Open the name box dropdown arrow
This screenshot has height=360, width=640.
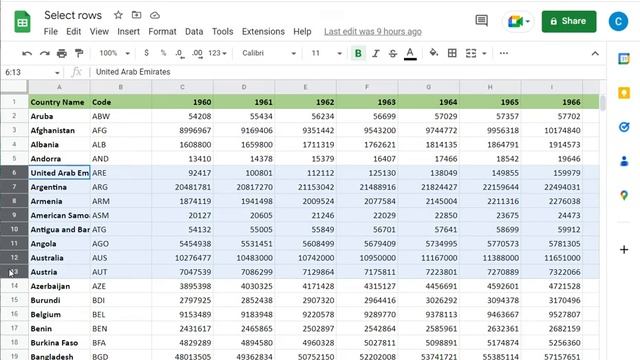click(x=57, y=73)
